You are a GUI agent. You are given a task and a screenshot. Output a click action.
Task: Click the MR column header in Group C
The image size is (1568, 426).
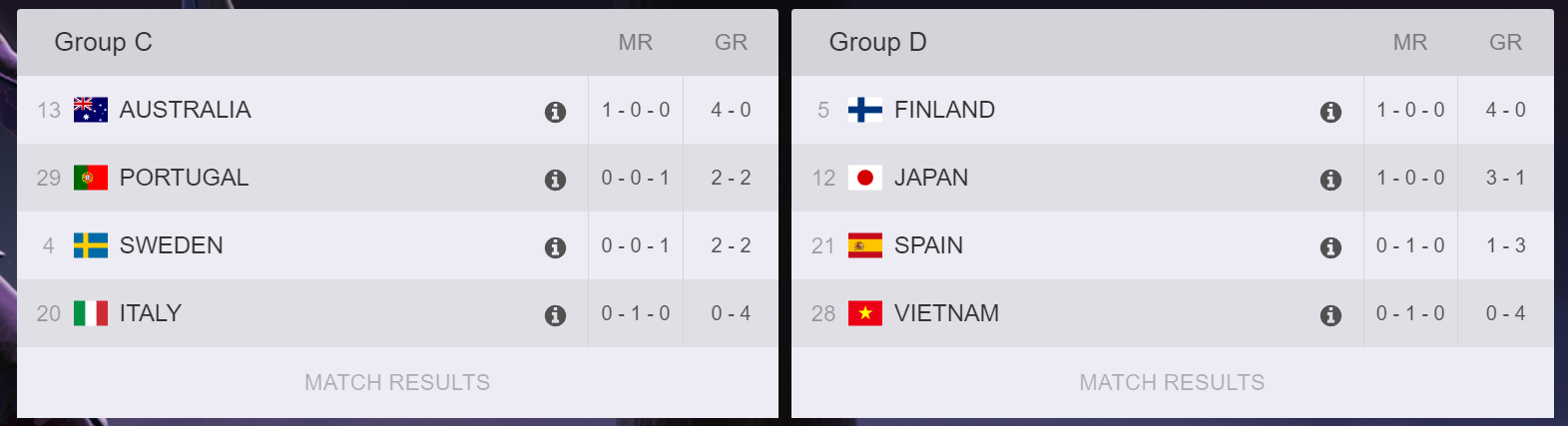point(636,42)
